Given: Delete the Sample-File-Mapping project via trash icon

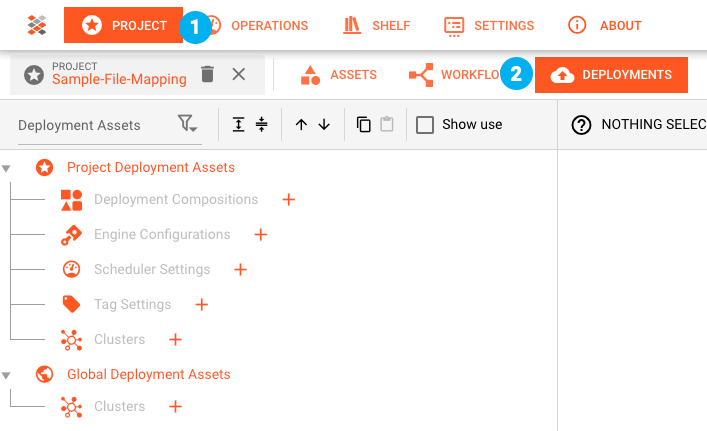Looking at the screenshot, I should click(x=207, y=74).
